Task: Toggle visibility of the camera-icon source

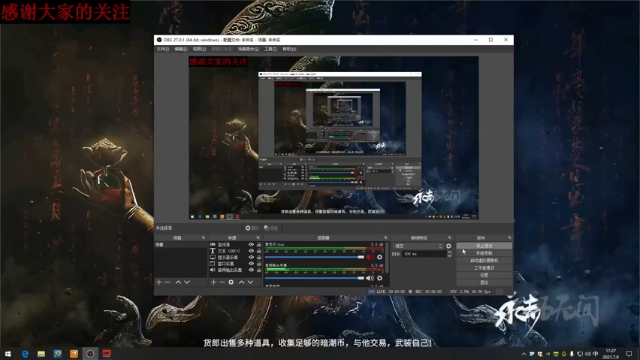Action: tap(251, 244)
